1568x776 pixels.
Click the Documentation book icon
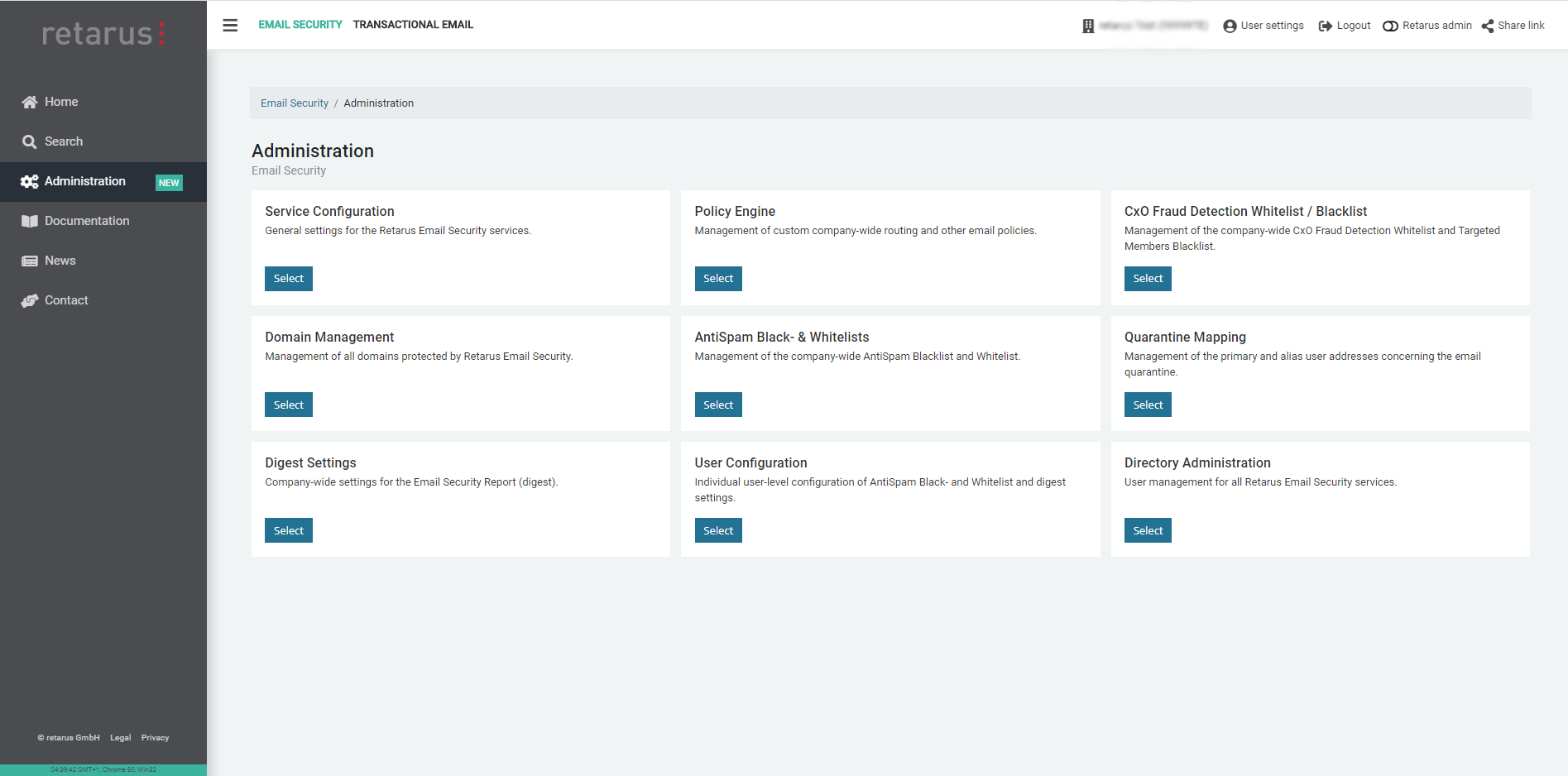[30, 221]
